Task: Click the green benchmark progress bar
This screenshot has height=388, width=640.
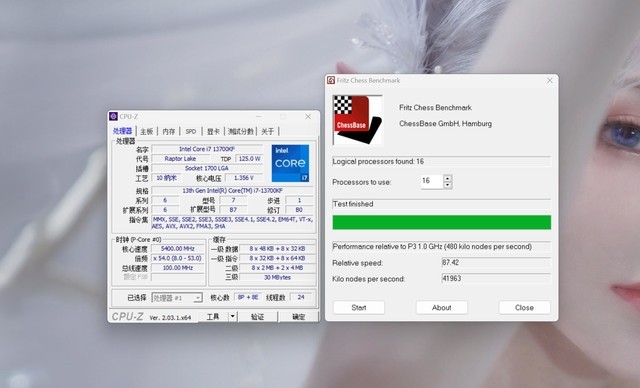Action: [442, 222]
